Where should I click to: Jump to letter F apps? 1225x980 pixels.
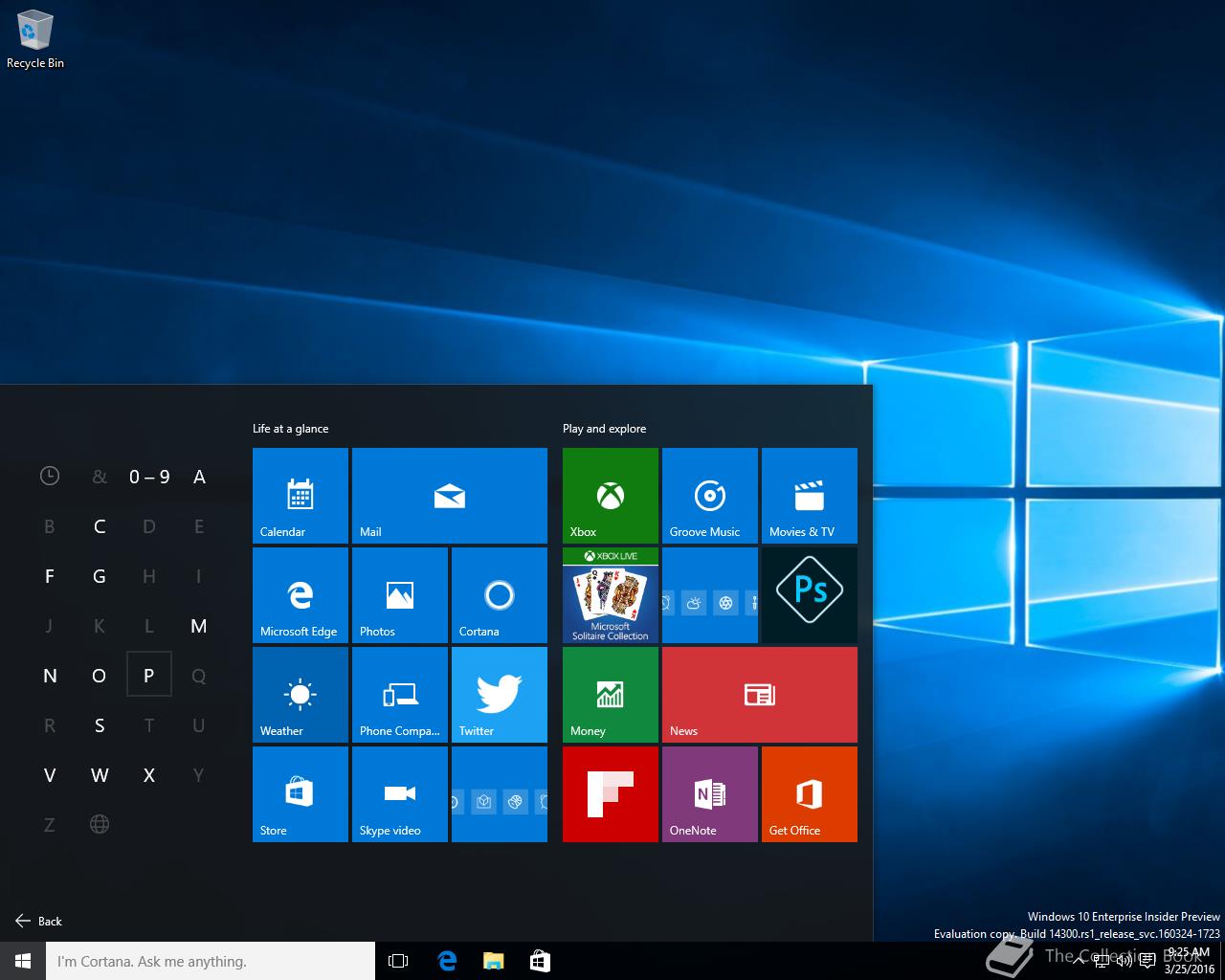tap(50, 576)
